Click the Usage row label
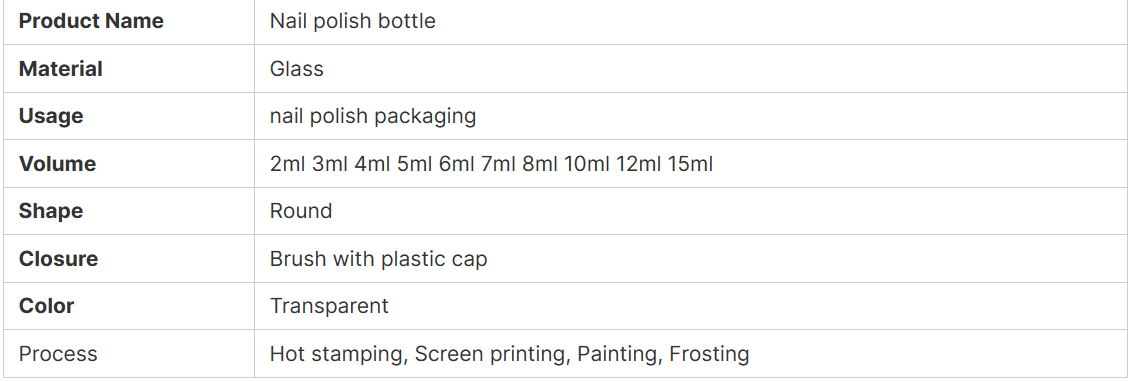This screenshot has height=381, width=1138. pos(51,116)
